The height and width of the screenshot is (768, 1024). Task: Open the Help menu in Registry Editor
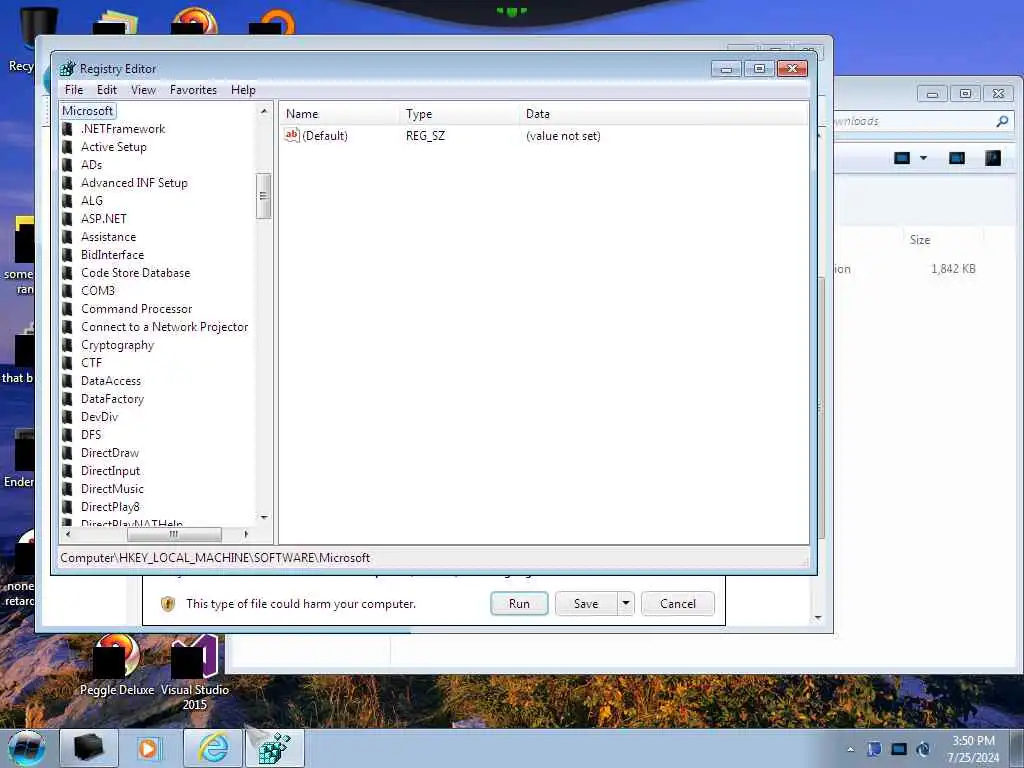(243, 90)
